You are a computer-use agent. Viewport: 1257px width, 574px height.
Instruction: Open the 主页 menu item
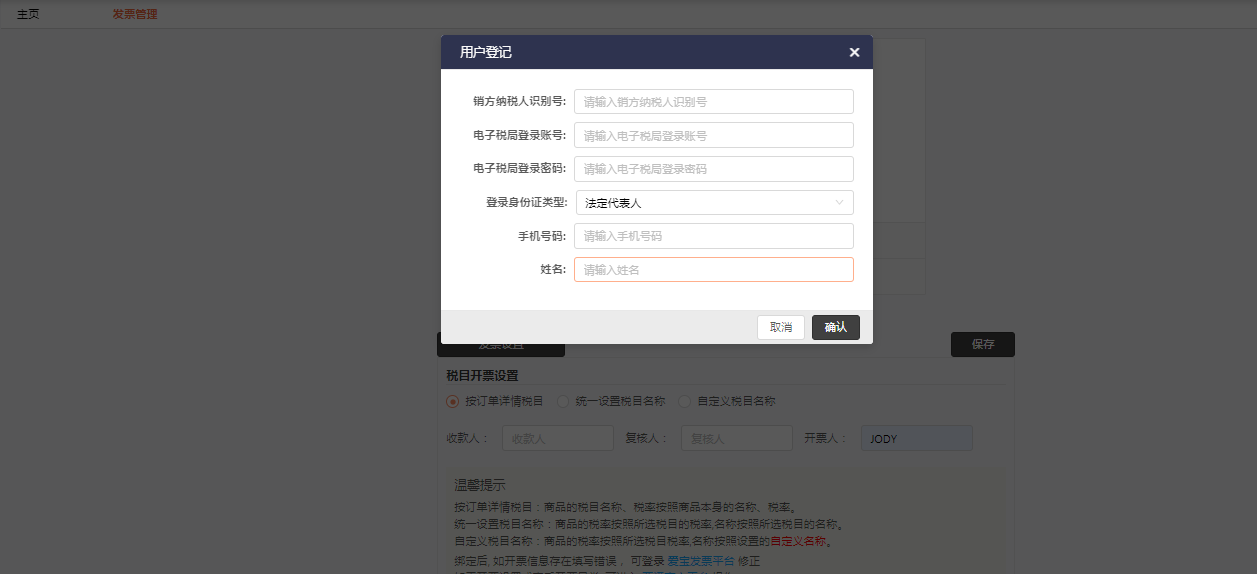pos(28,14)
